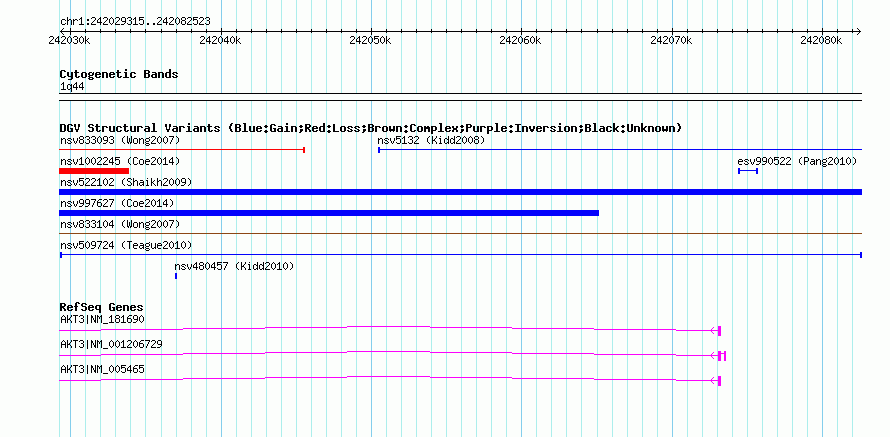Screen dimensions: 890x437
Task: Select nsv833104 (Wong2007) variant label
Action: pos(120,225)
